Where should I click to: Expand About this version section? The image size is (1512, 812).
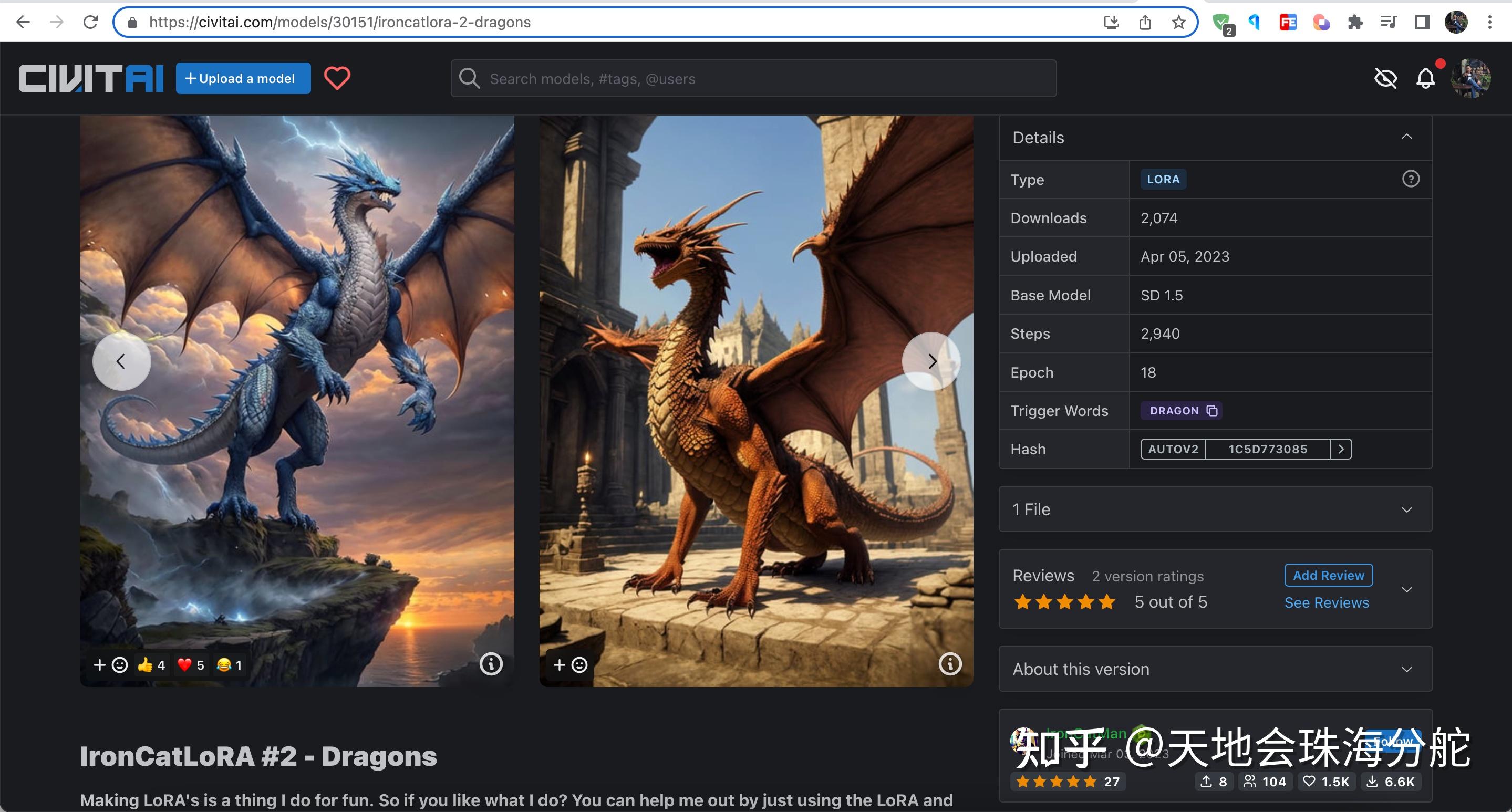tap(1406, 670)
